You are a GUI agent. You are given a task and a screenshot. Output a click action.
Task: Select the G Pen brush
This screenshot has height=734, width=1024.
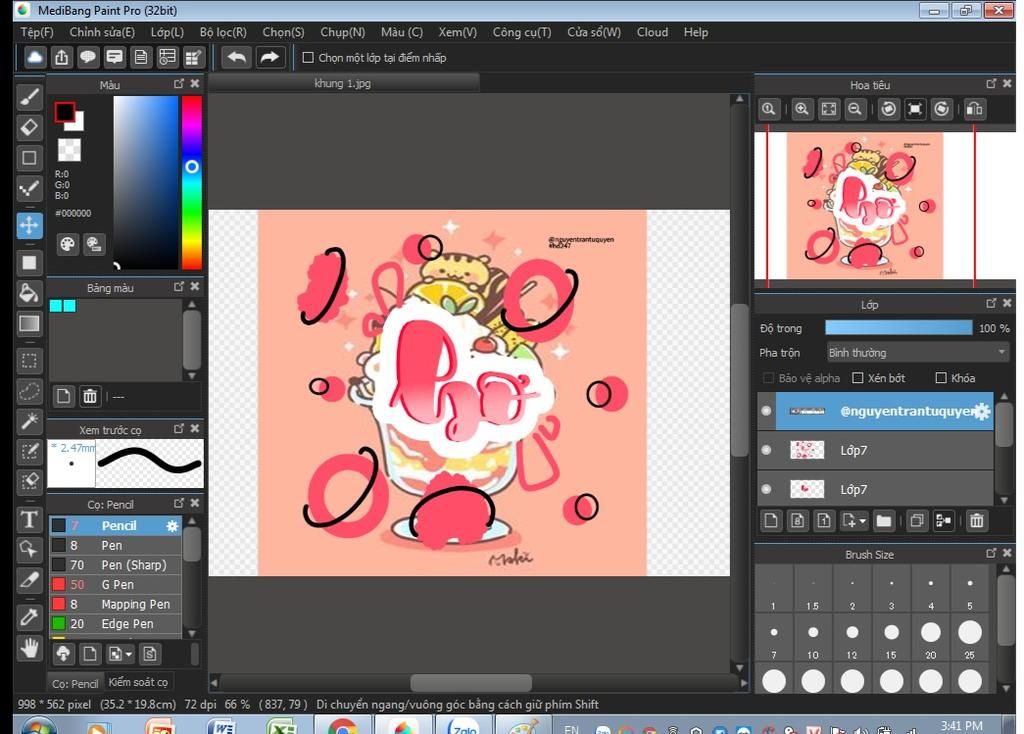pos(115,584)
